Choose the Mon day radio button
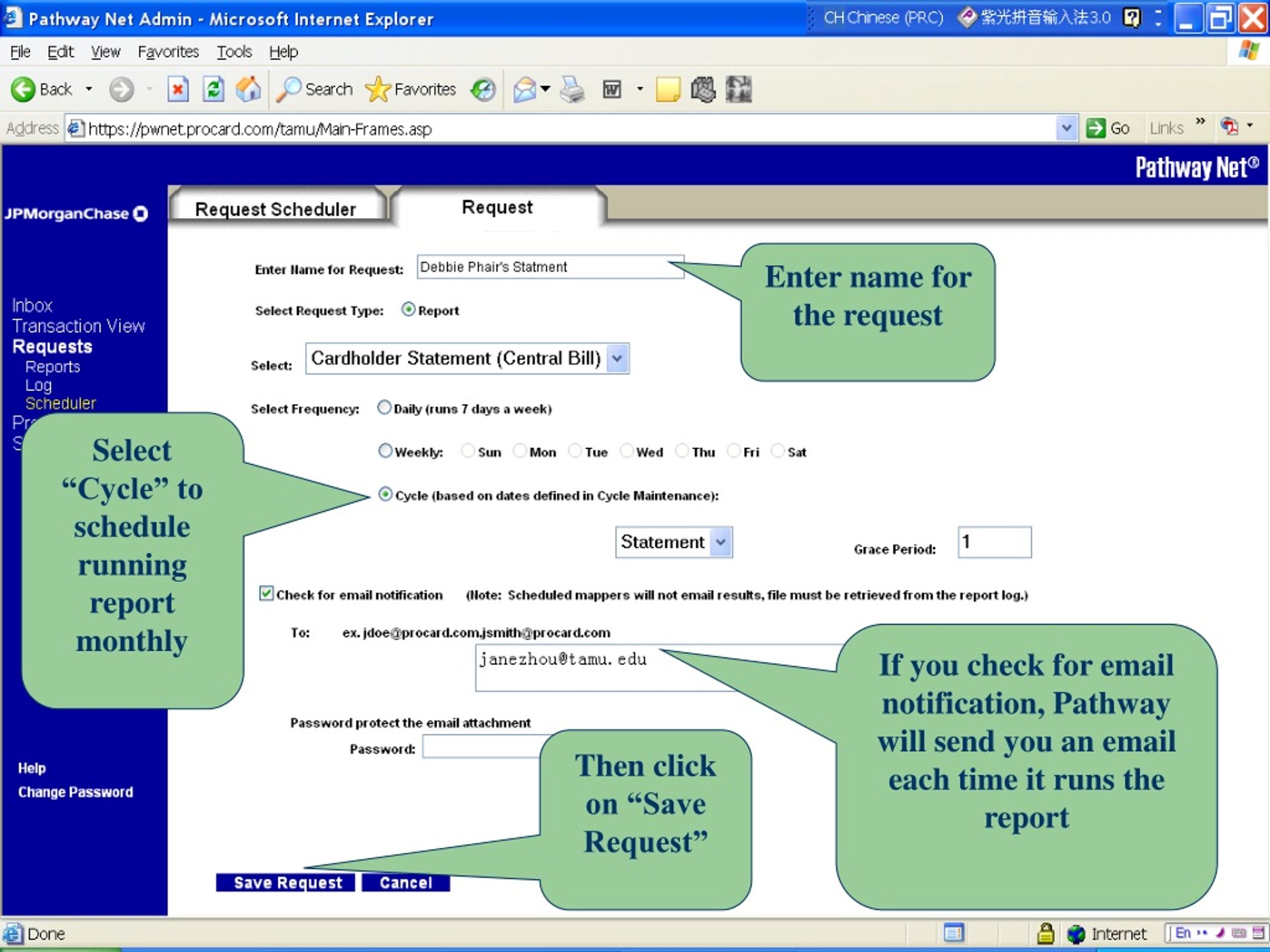The height and width of the screenshot is (952, 1270). (x=519, y=450)
